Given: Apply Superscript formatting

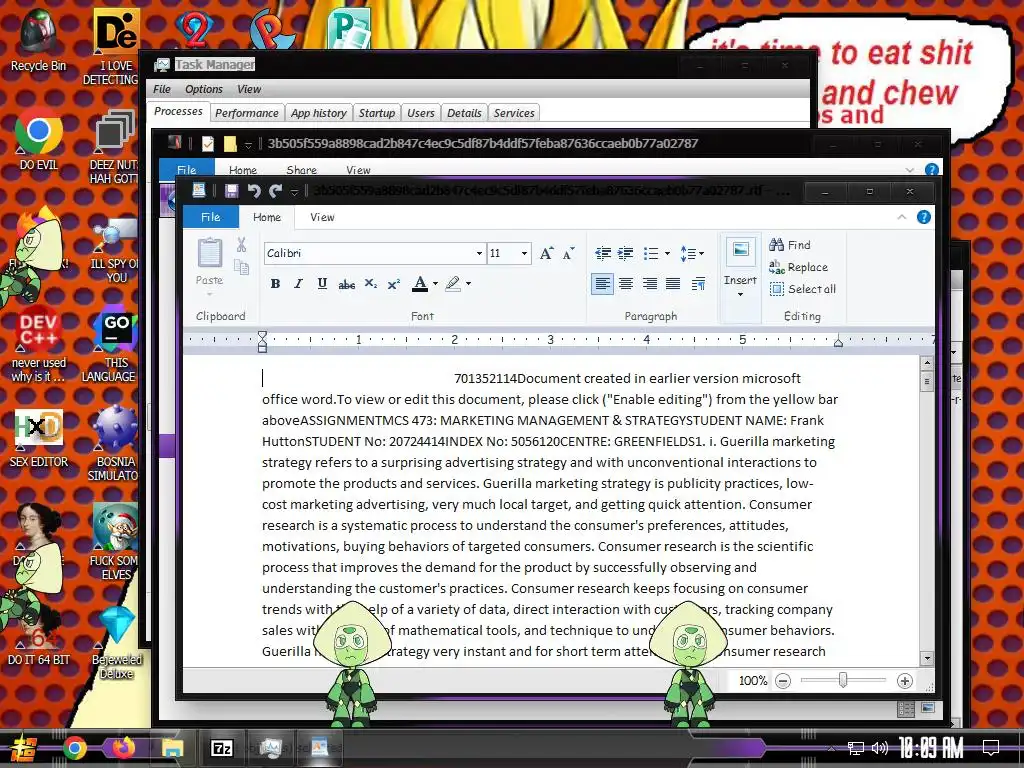Looking at the screenshot, I should 393,284.
